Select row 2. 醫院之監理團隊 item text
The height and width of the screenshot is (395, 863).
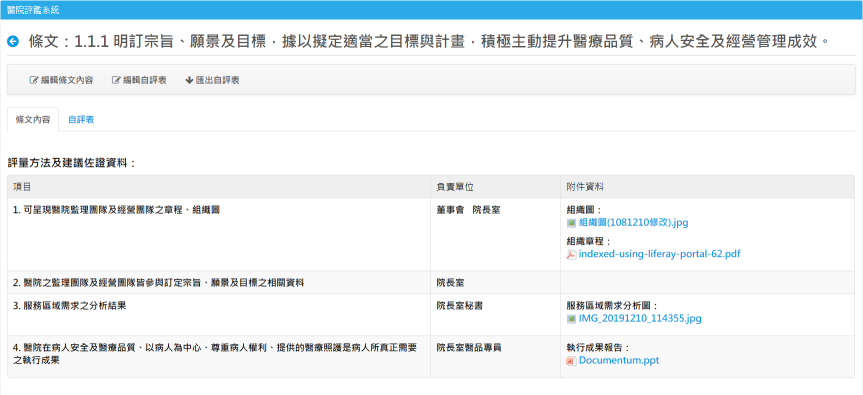click(x=159, y=283)
